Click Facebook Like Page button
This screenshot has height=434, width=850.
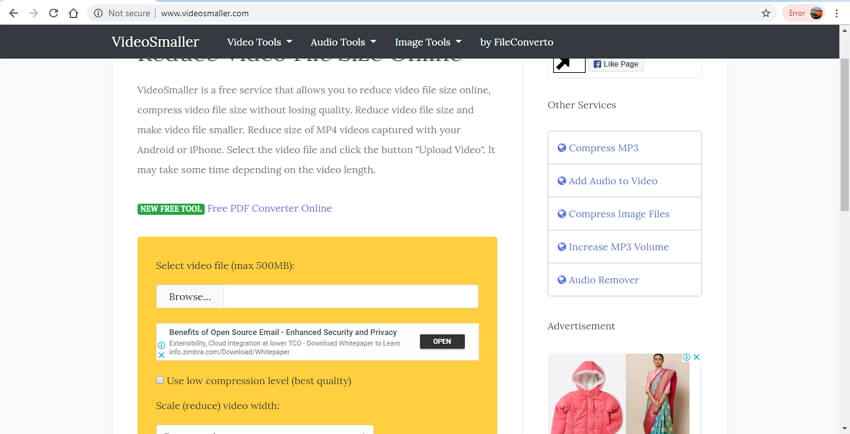(616, 64)
